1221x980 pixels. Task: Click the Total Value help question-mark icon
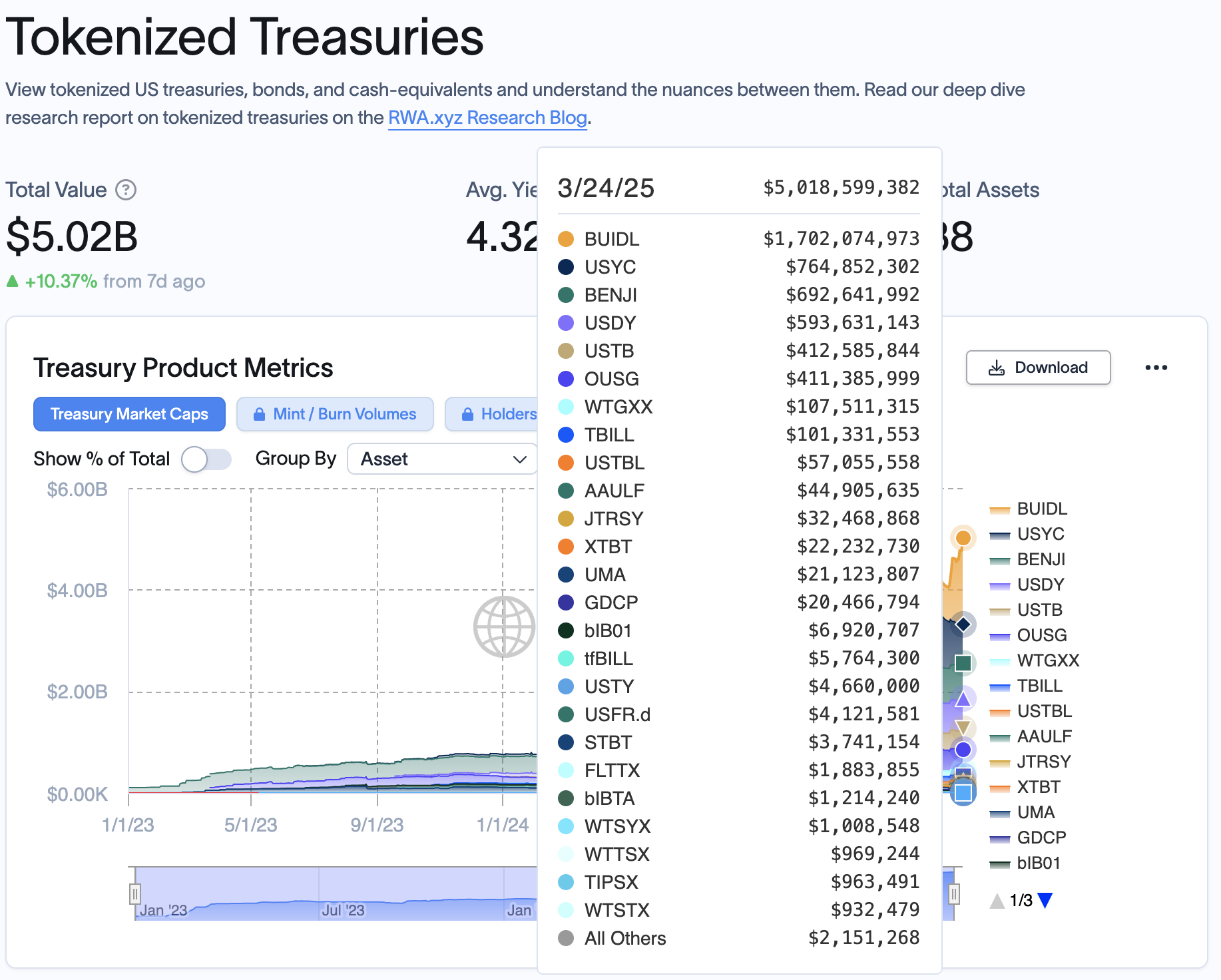pos(126,190)
